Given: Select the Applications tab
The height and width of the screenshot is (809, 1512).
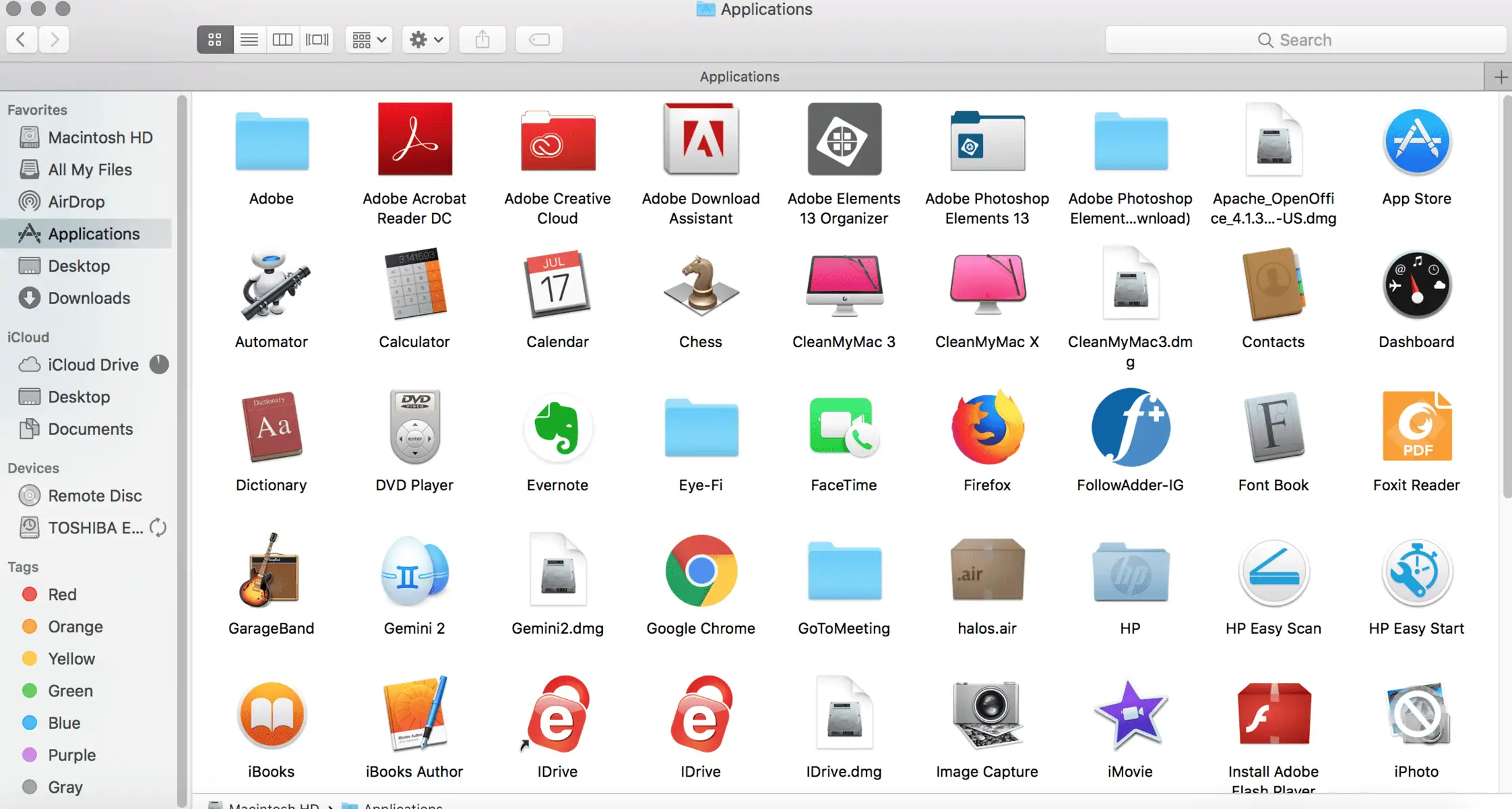Looking at the screenshot, I should pyautogui.click(x=741, y=77).
